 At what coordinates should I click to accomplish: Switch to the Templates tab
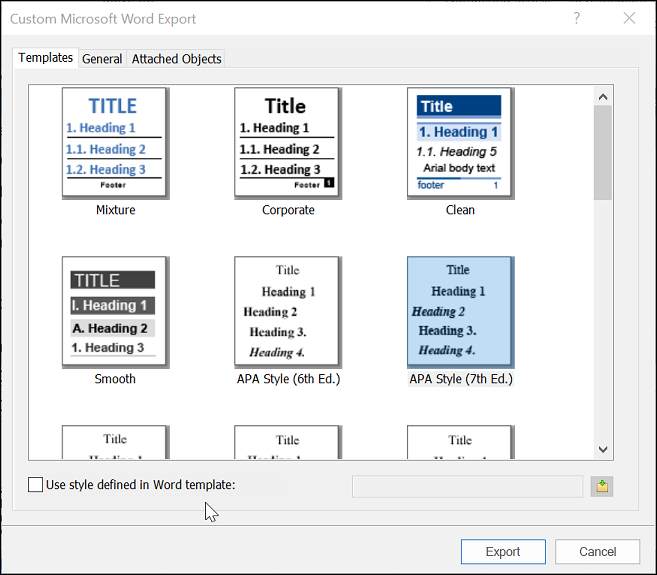[46, 58]
